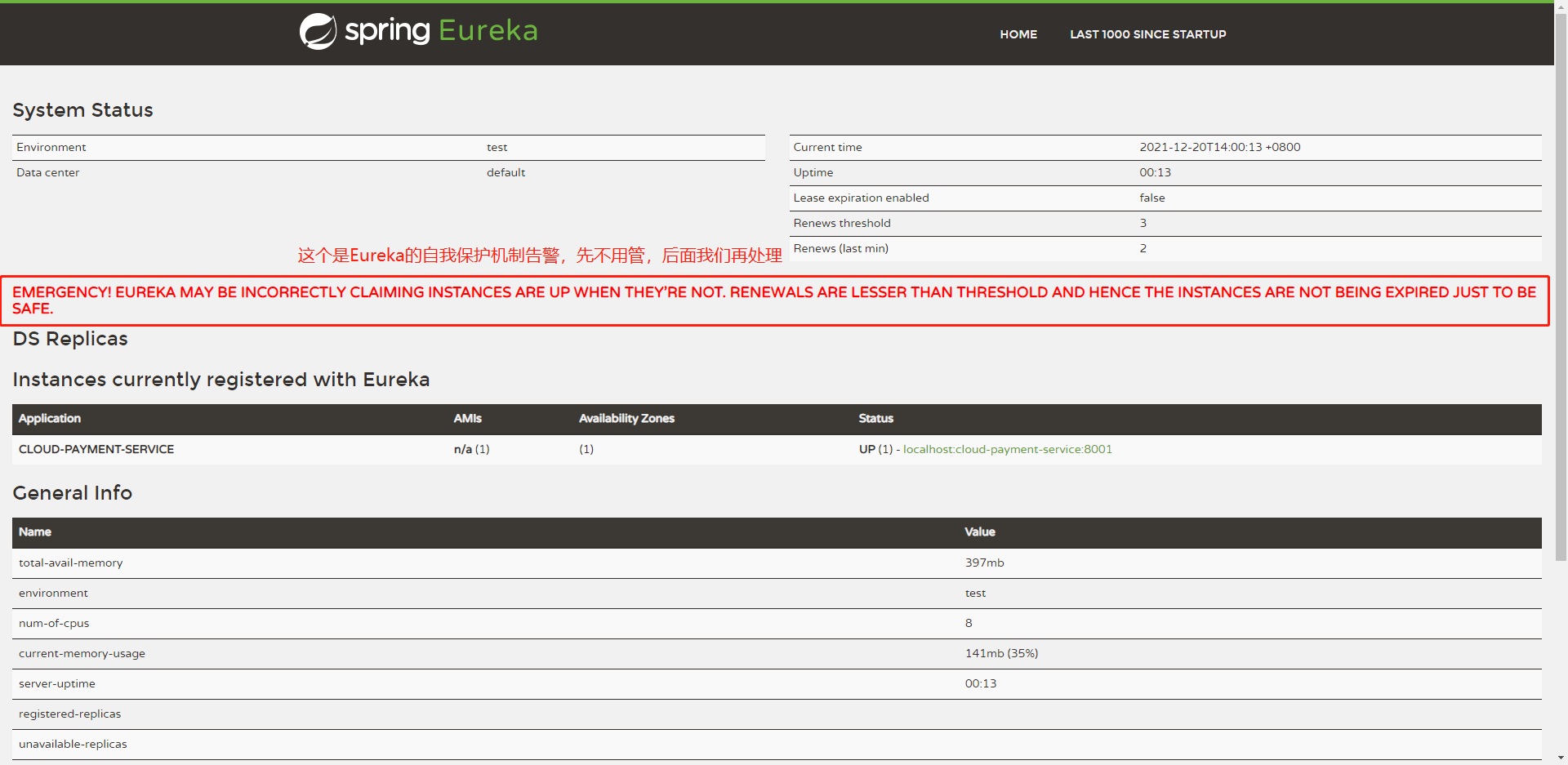Screen dimensions: 1568x765
Task: Click the n/a (1) AMIs cell
Action: coord(471,449)
